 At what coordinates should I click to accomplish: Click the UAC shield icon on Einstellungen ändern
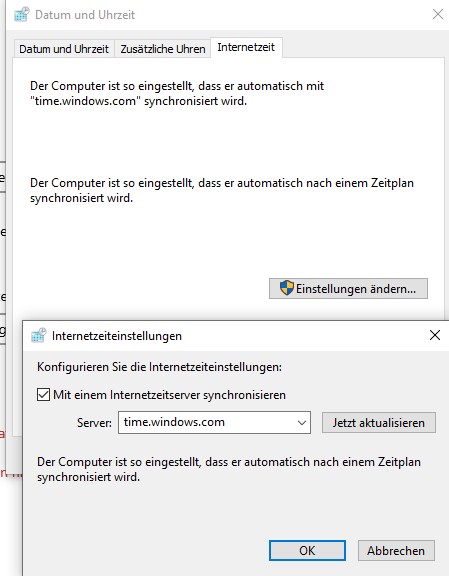coord(287,288)
